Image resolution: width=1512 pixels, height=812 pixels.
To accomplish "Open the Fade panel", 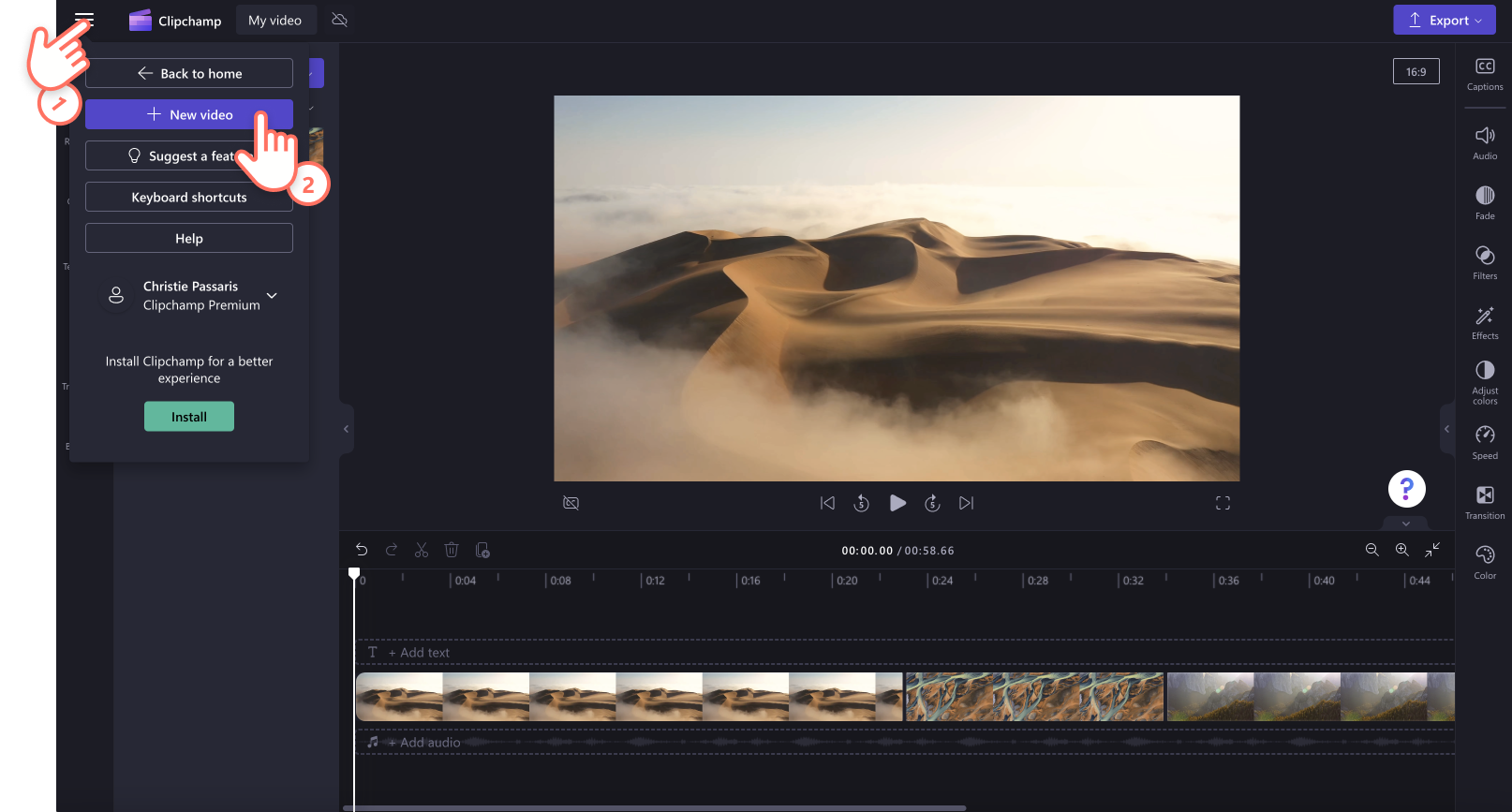I will pyautogui.click(x=1485, y=203).
